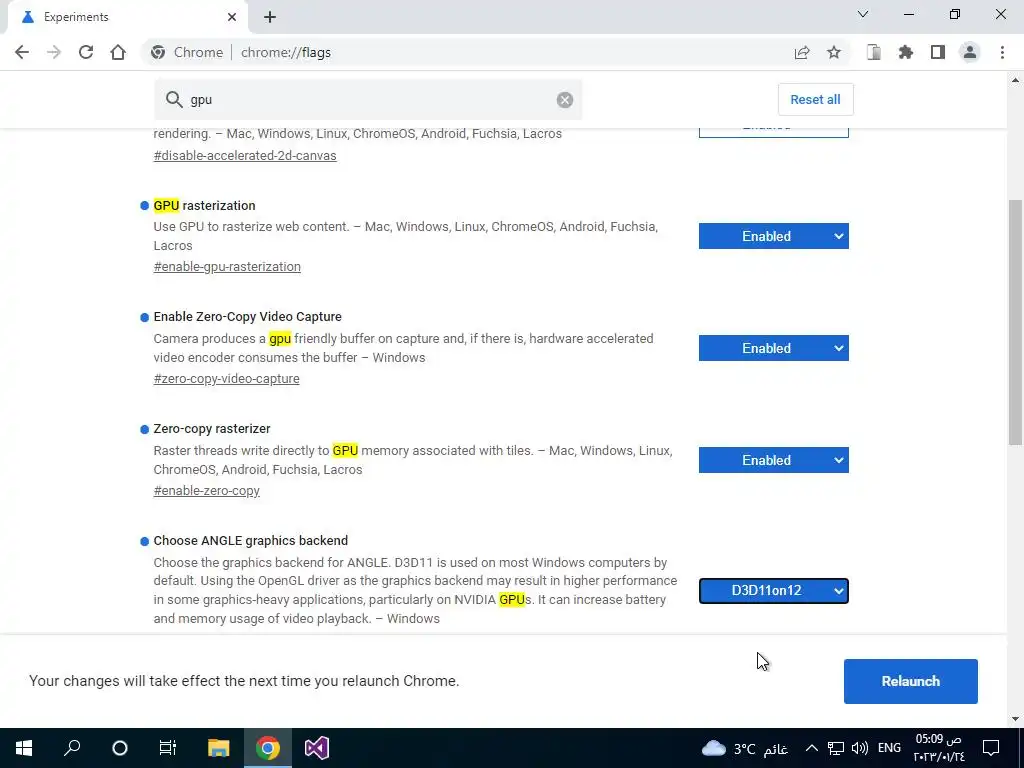Click the Chrome site info icon in address bar
The image size is (1024, 768).
pyautogui.click(x=157, y=52)
